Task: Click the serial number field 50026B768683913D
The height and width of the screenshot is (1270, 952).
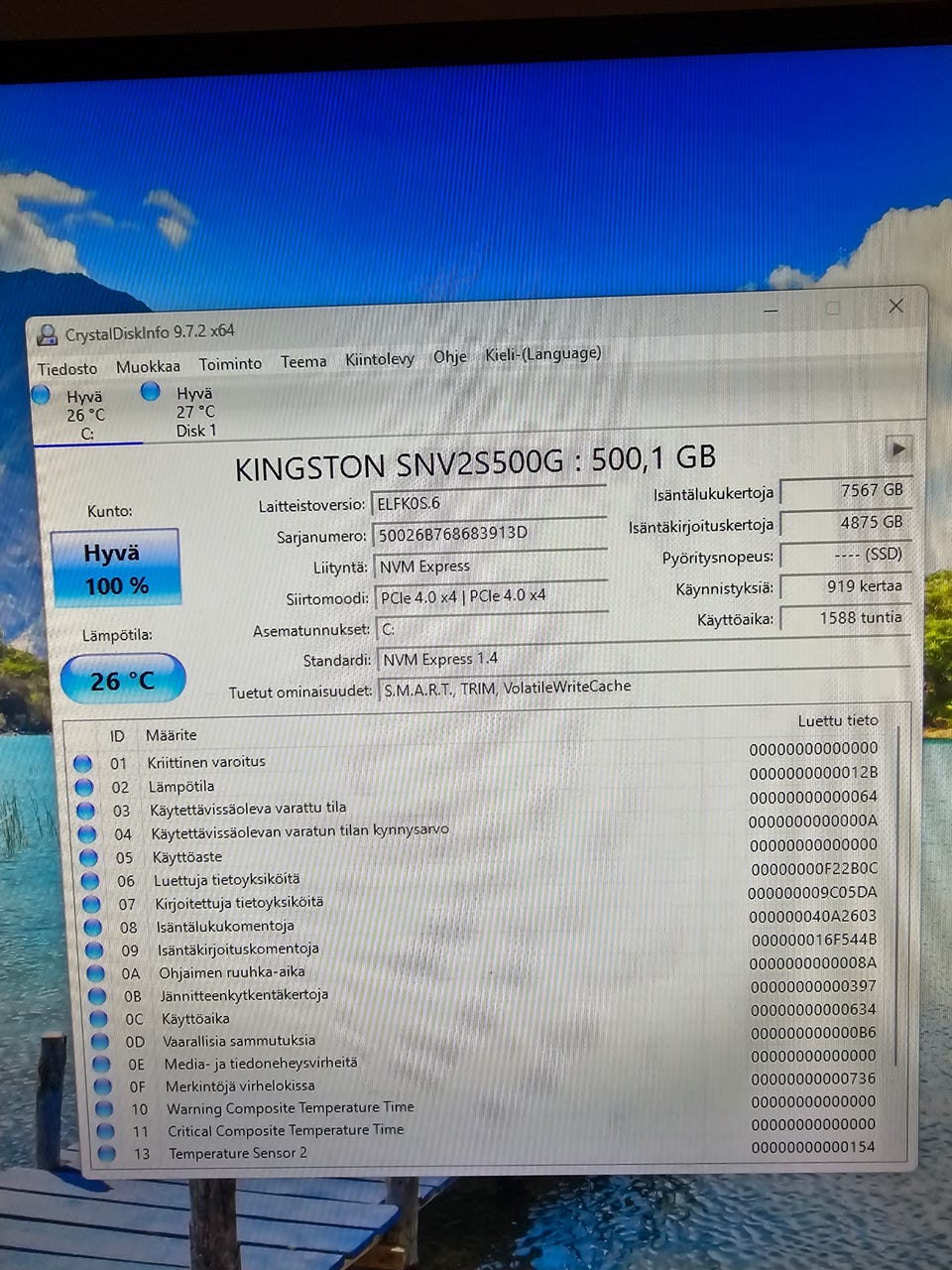Action: click(x=490, y=535)
